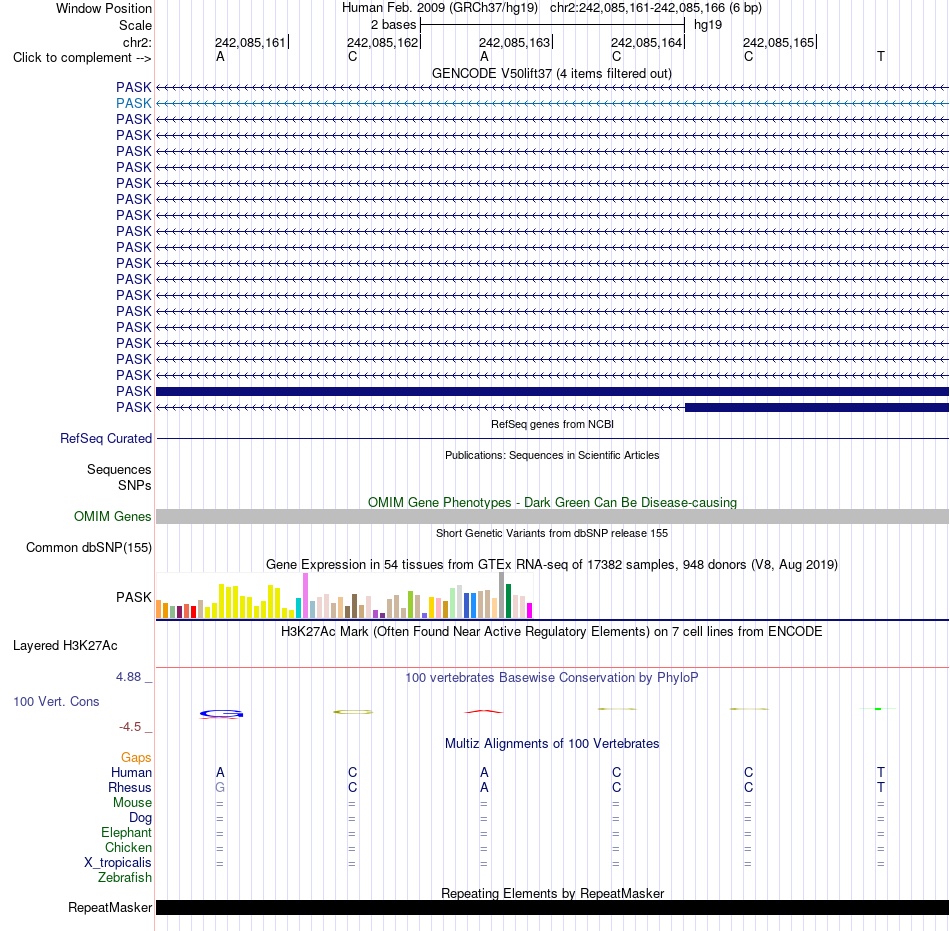The width and height of the screenshot is (950, 931).
Task: Select the Human alignment row label
Action: click(x=131, y=772)
